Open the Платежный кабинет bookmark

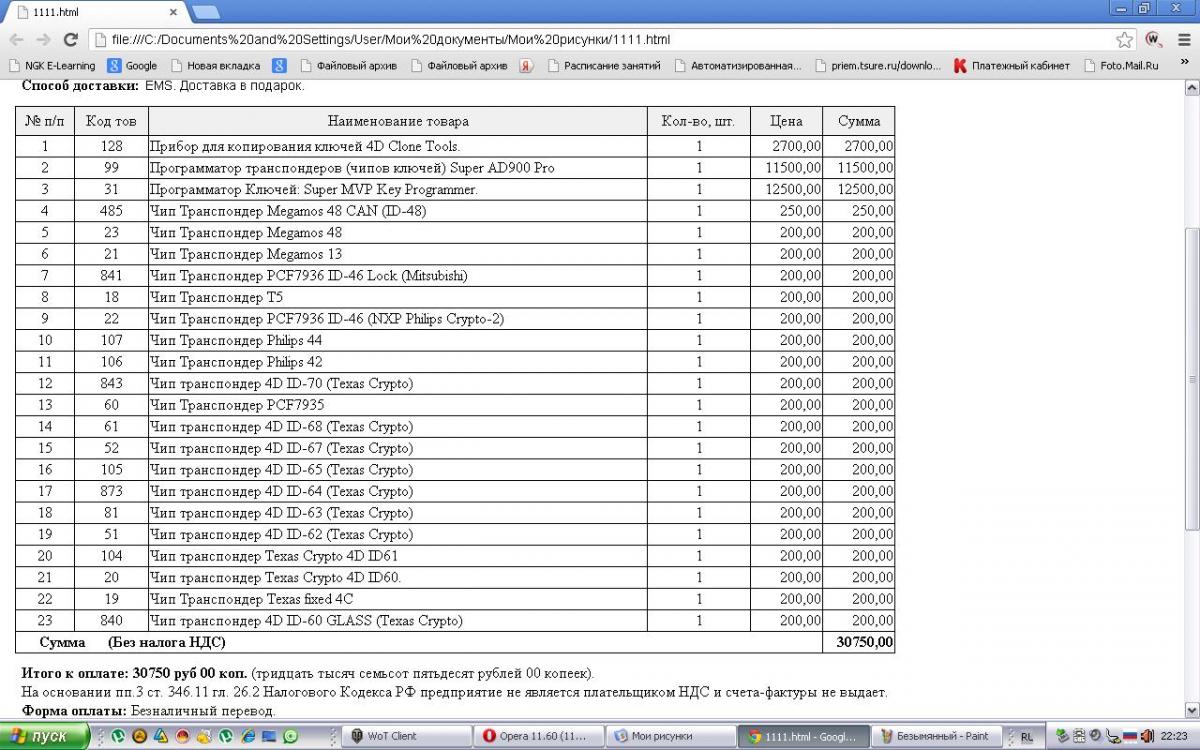click(1011, 66)
